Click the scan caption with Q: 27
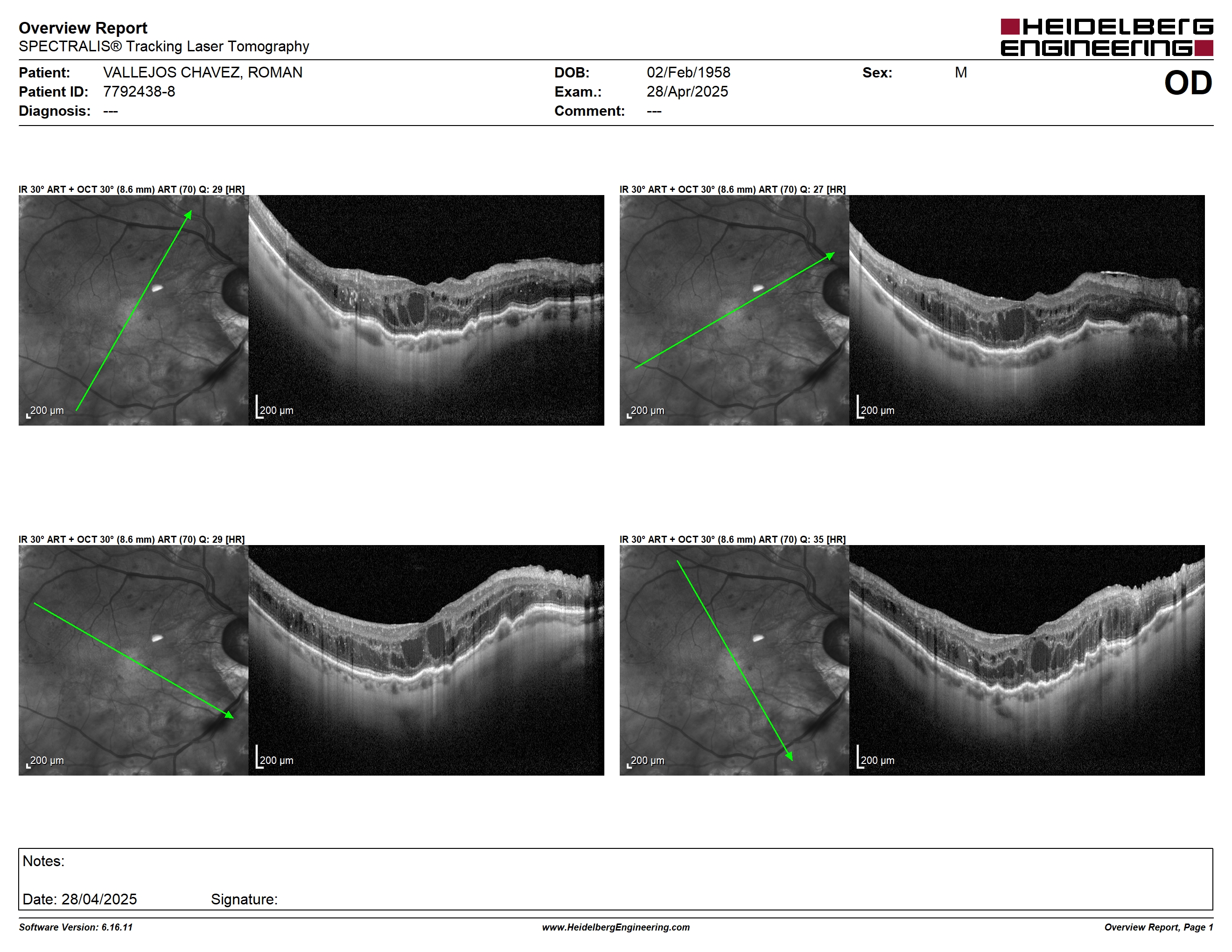 point(732,189)
